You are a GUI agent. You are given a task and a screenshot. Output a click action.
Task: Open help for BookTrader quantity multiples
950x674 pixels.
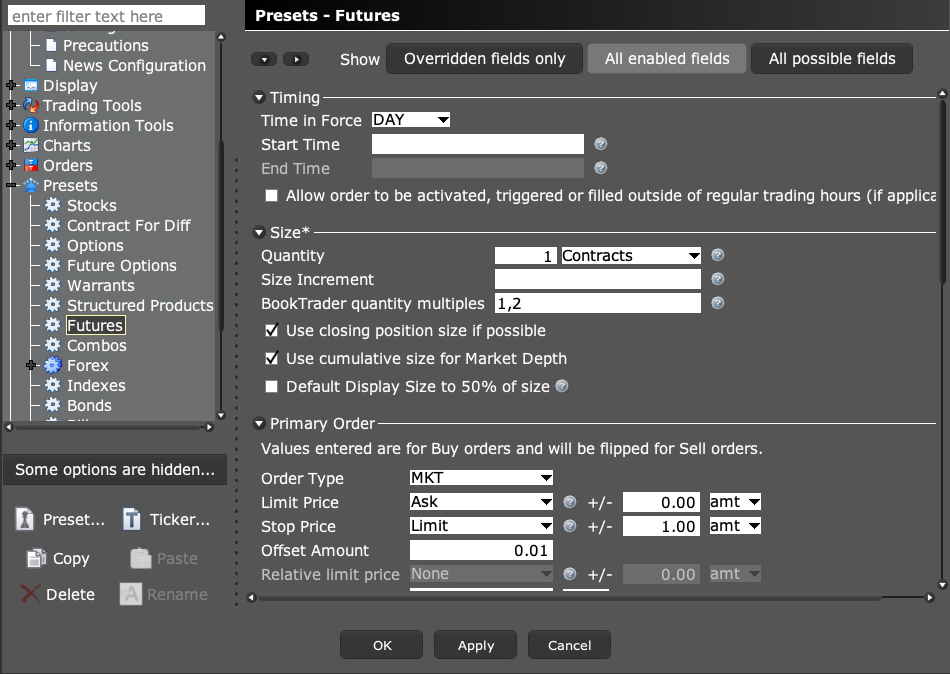717,303
